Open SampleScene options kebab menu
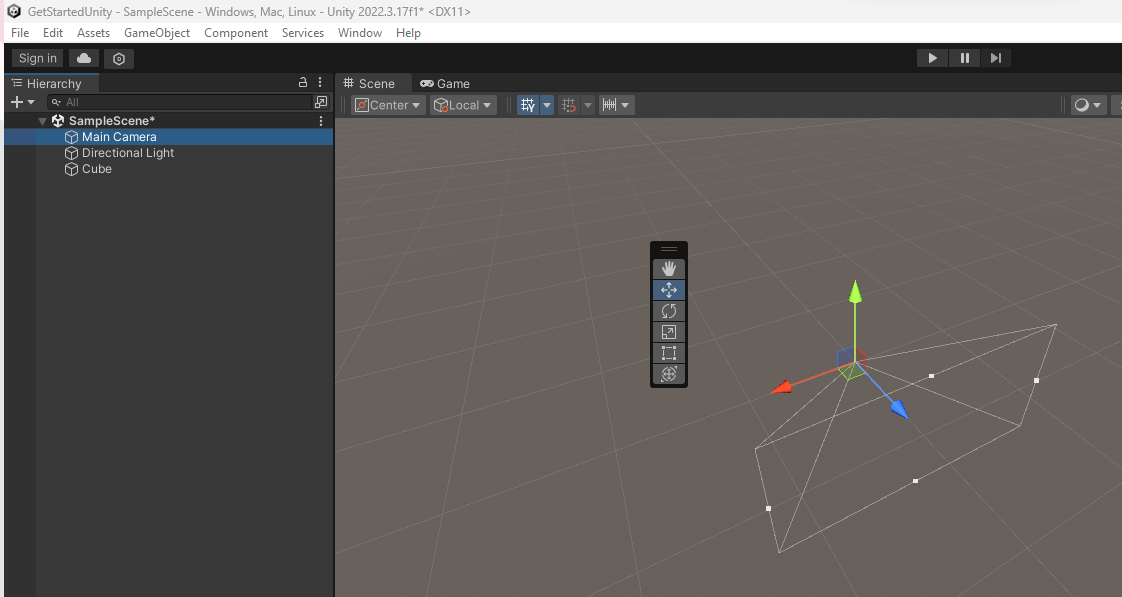1122x597 pixels. point(321,121)
